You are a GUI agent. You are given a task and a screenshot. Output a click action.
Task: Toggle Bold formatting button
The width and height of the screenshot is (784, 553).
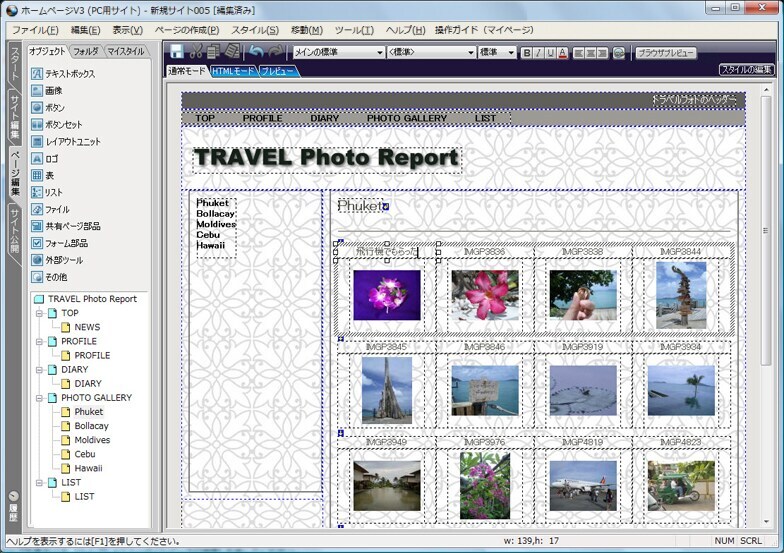coord(526,52)
